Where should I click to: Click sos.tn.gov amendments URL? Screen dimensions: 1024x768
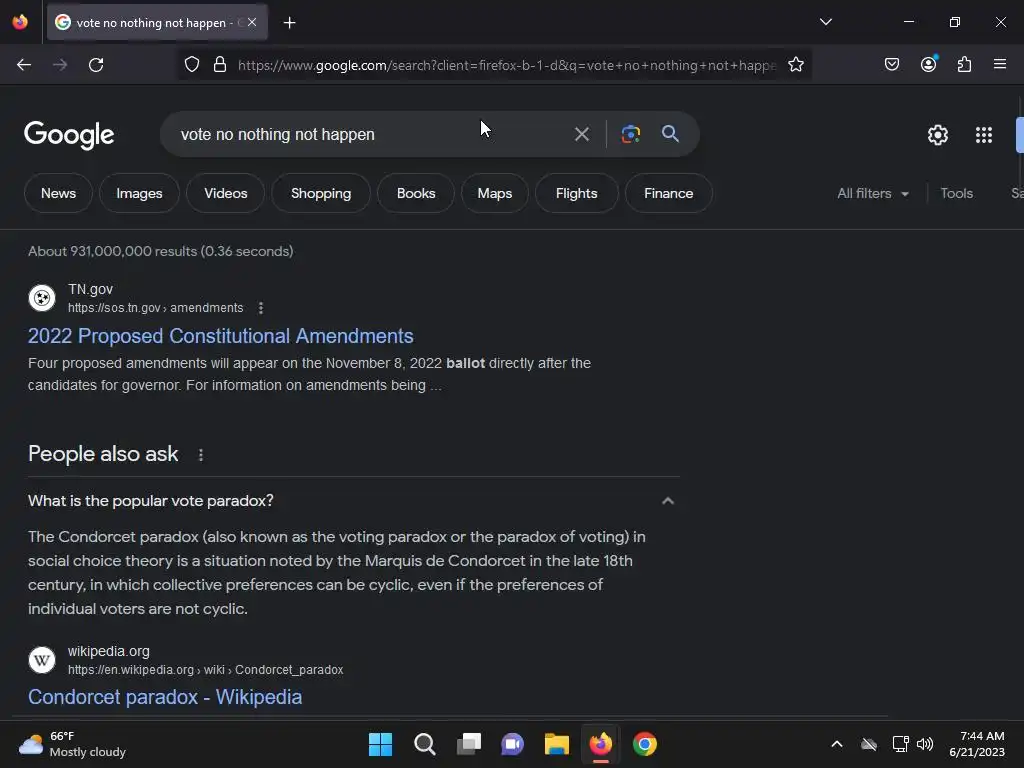[x=155, y=308]
